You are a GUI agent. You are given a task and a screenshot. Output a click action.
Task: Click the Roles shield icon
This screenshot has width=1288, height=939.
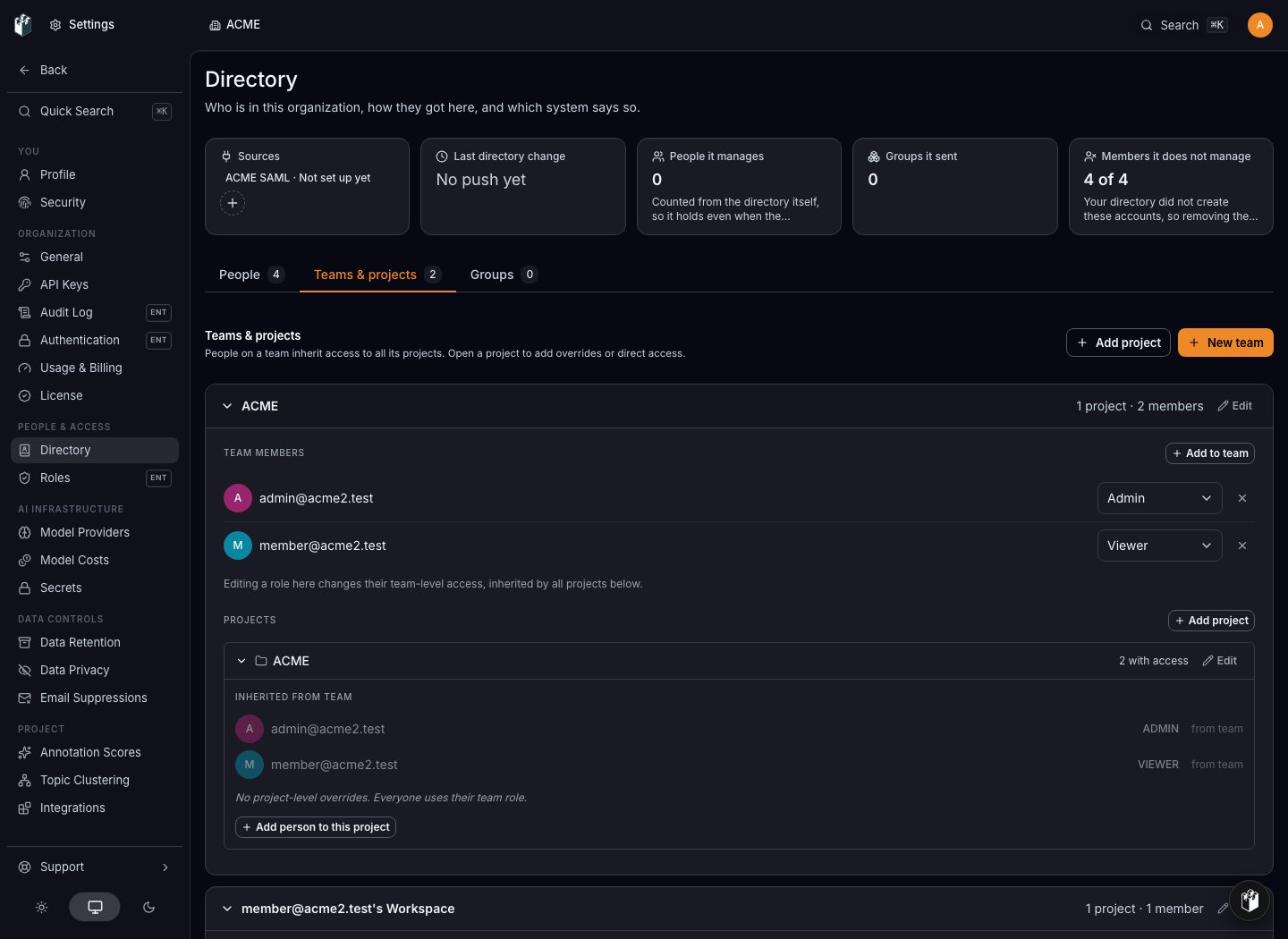(25, 478)
